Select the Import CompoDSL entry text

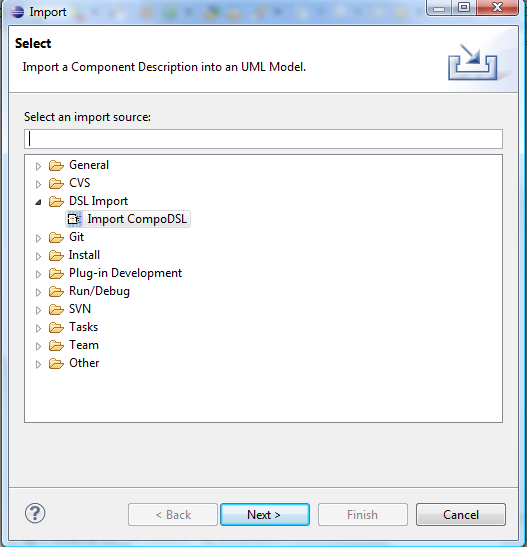[x=137, y=219]
